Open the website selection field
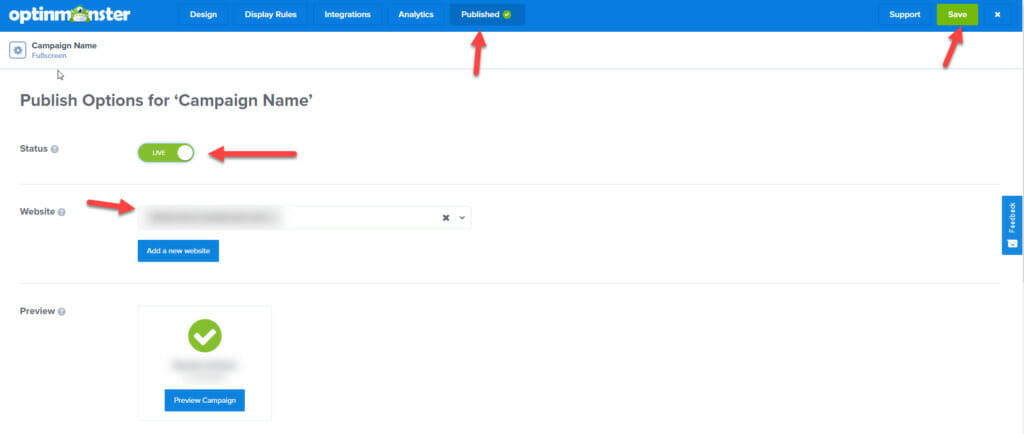 (304, 218)
